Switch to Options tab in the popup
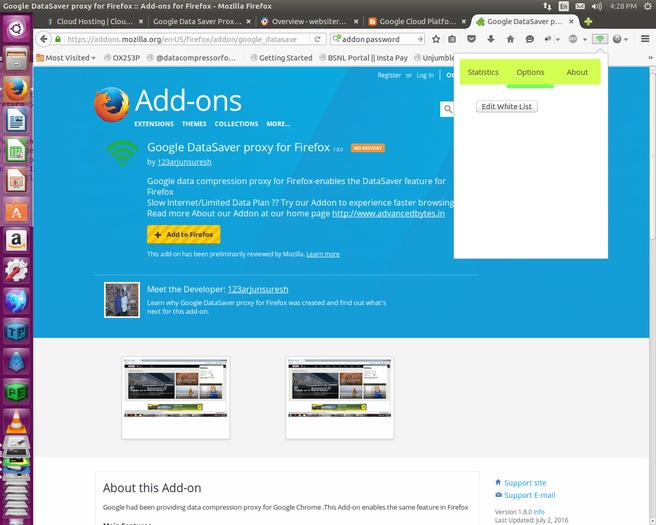The image size is (656, 525). click(x=530, y=72)
